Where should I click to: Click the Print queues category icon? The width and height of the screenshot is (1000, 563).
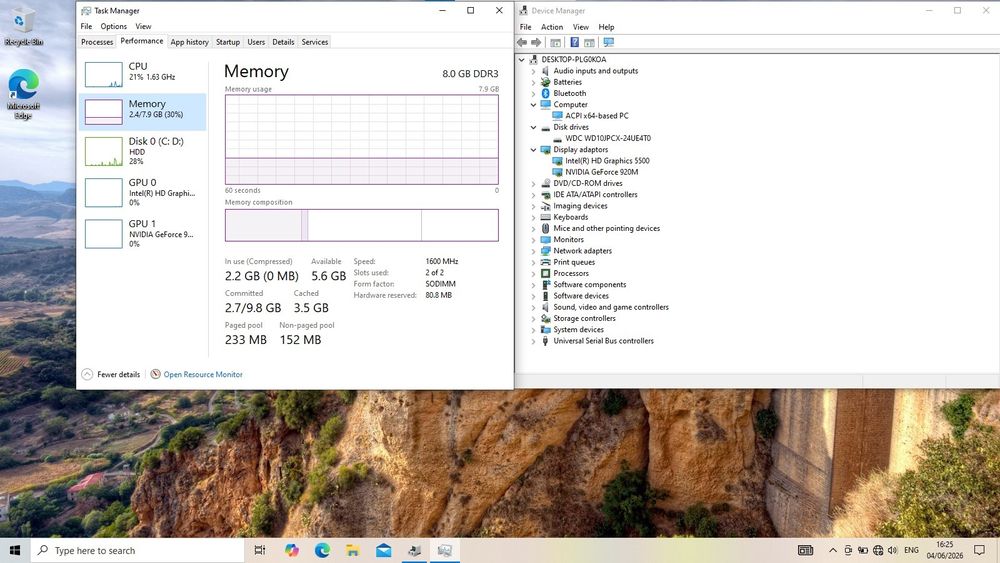tap(545, 262)
